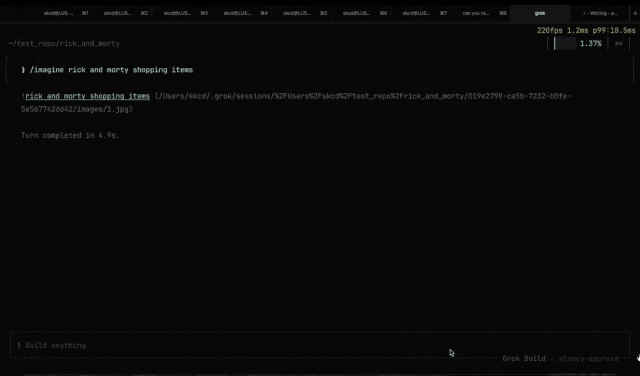
Task: Open the 'rick and morty shopping items' image link
Action: (x=87, y=96)
